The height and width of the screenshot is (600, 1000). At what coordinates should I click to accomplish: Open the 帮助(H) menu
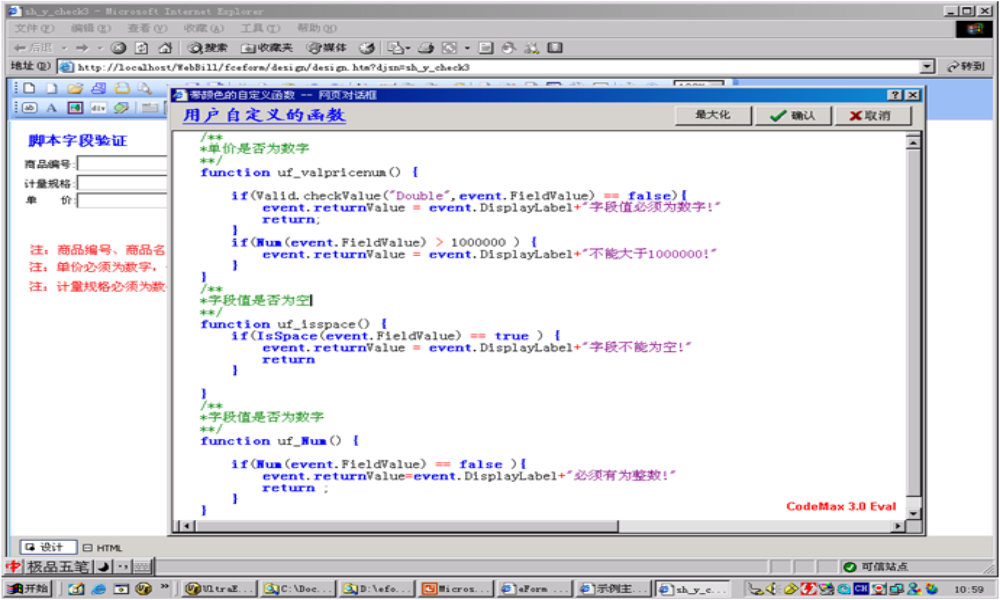click(x=317, y=28)
